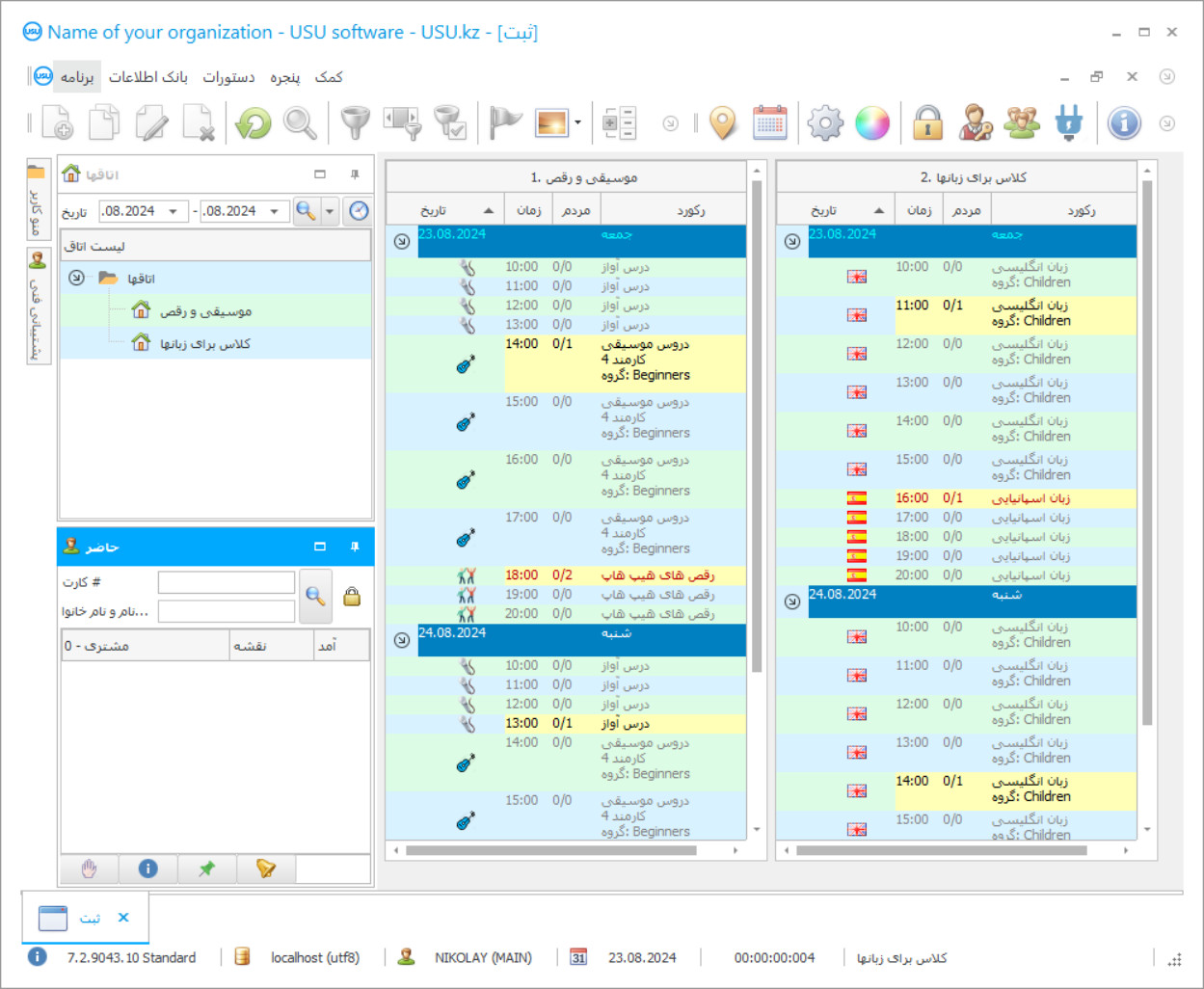This screenshot has height=989, width=1204.
Task: Click the magnifier search icon in main toolbar
Action: tap(300, 123)
